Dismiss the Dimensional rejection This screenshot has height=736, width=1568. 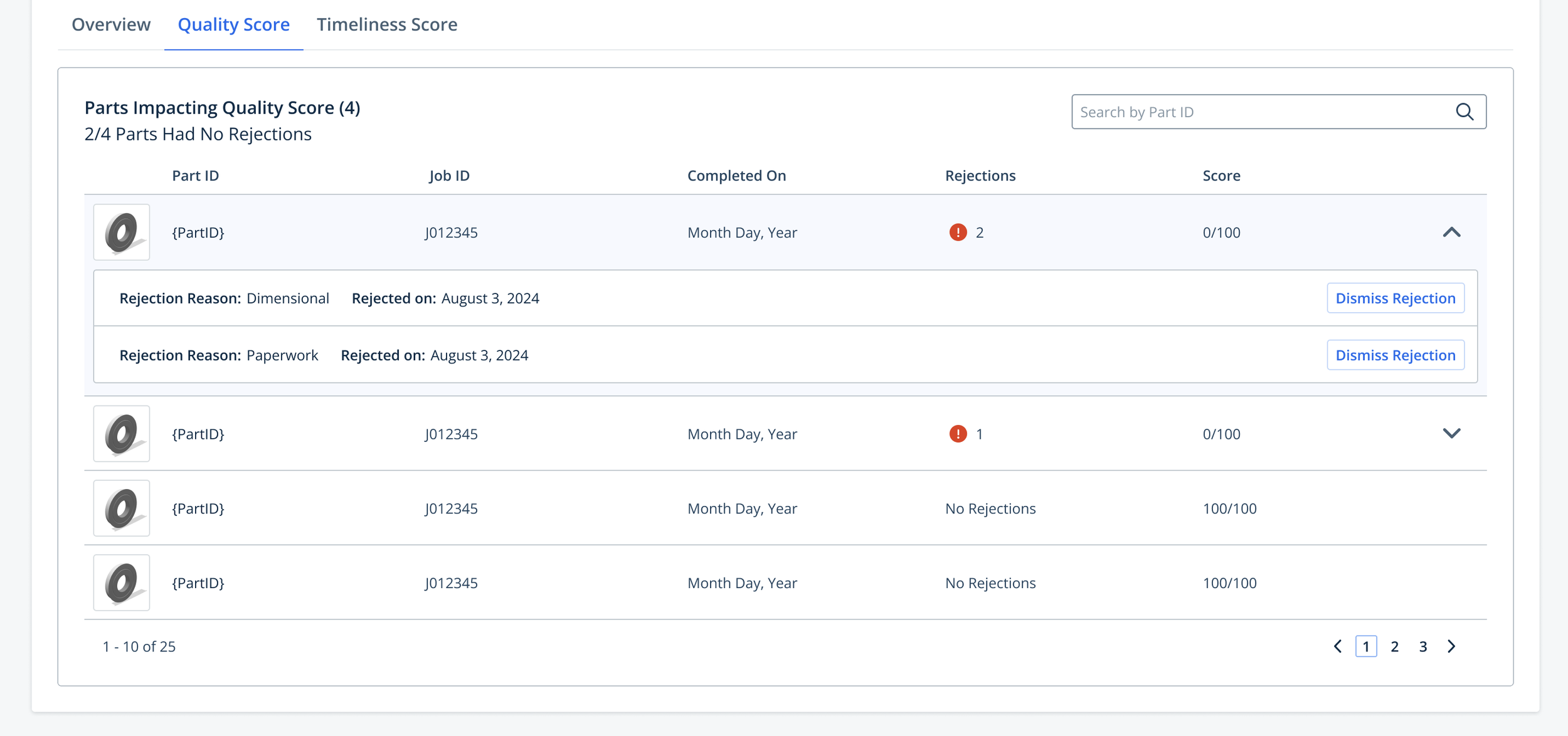1395,298
